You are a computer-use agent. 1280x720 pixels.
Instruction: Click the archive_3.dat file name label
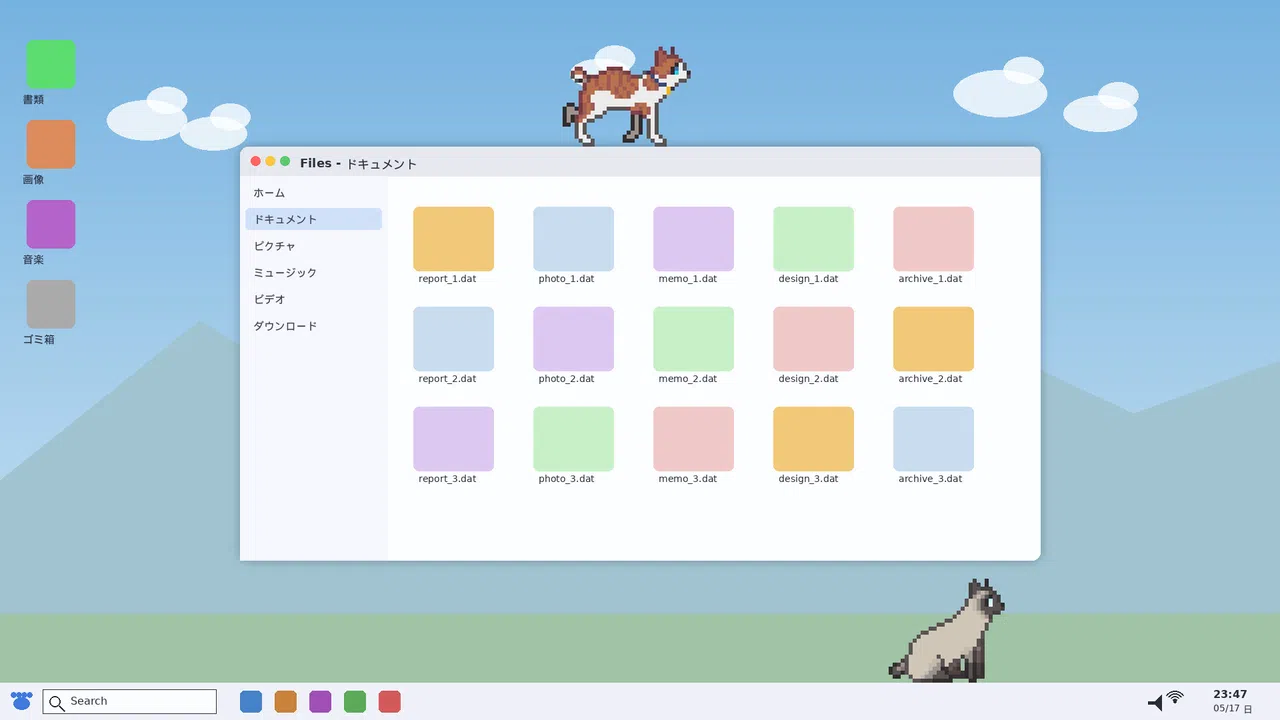[930, 479]
